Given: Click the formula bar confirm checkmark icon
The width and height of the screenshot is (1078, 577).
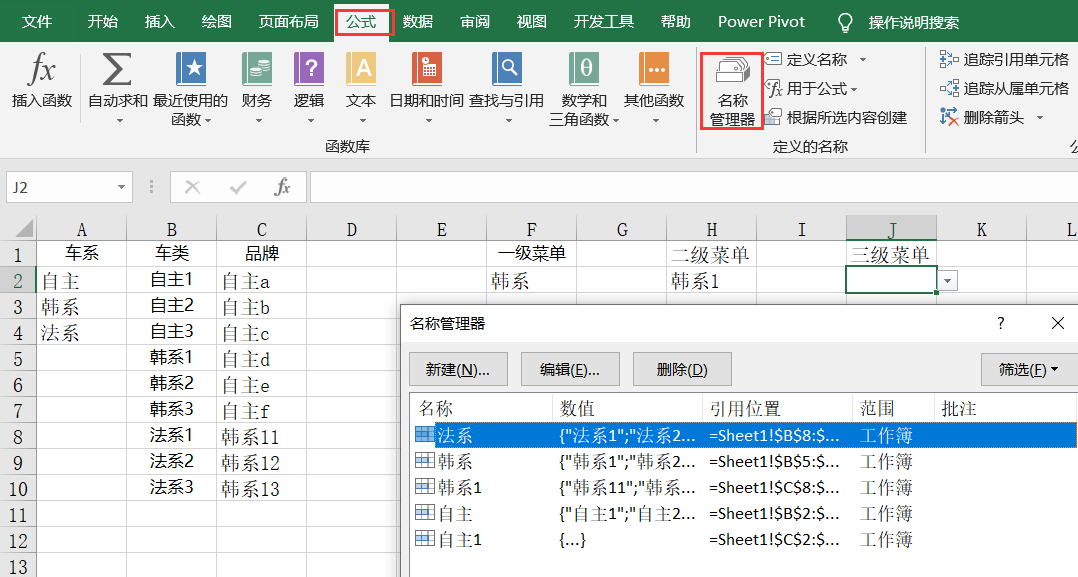Looking at the screenshot, I should click(238, 187).
